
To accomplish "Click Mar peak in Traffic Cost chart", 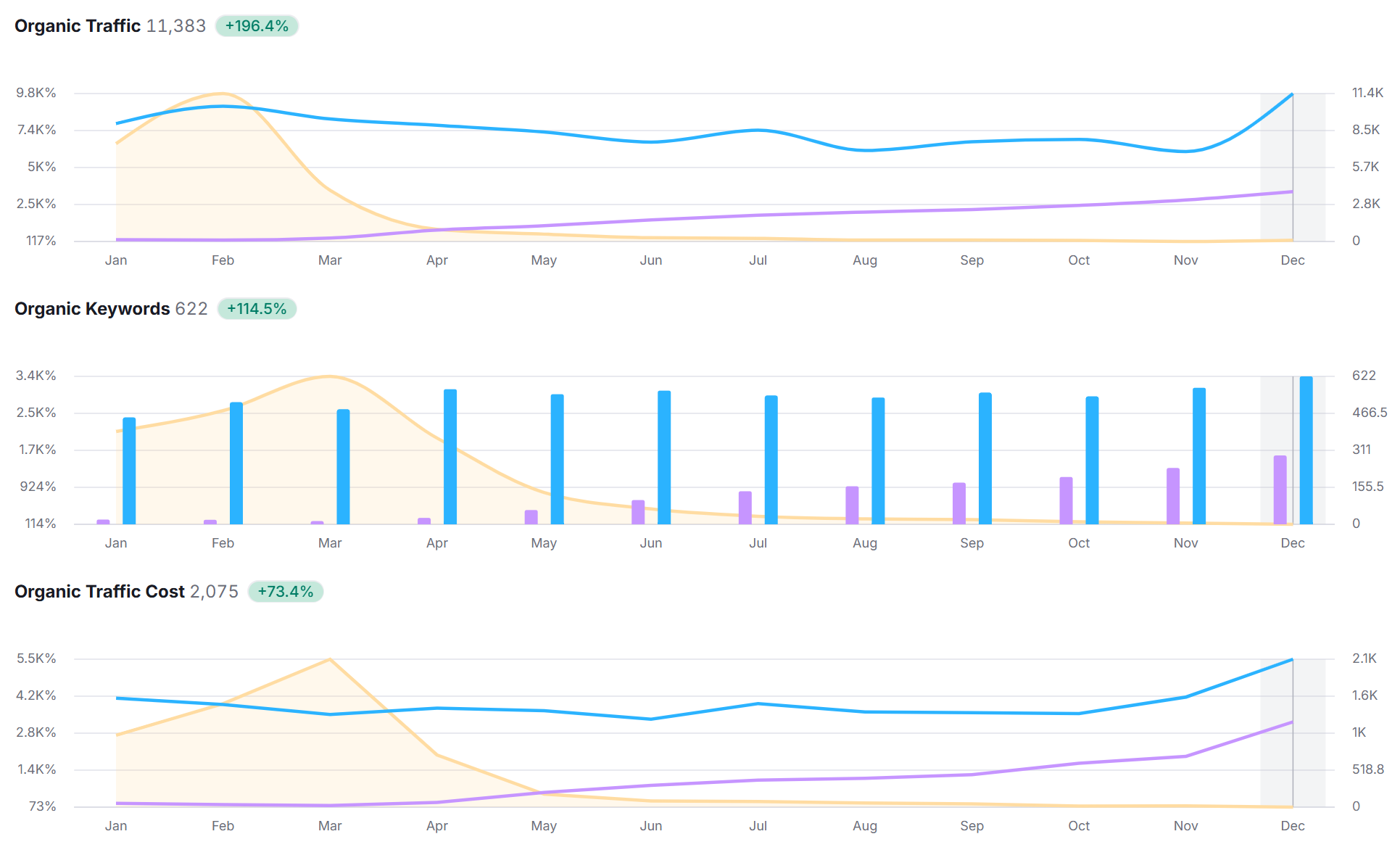I will coord(330,659).
